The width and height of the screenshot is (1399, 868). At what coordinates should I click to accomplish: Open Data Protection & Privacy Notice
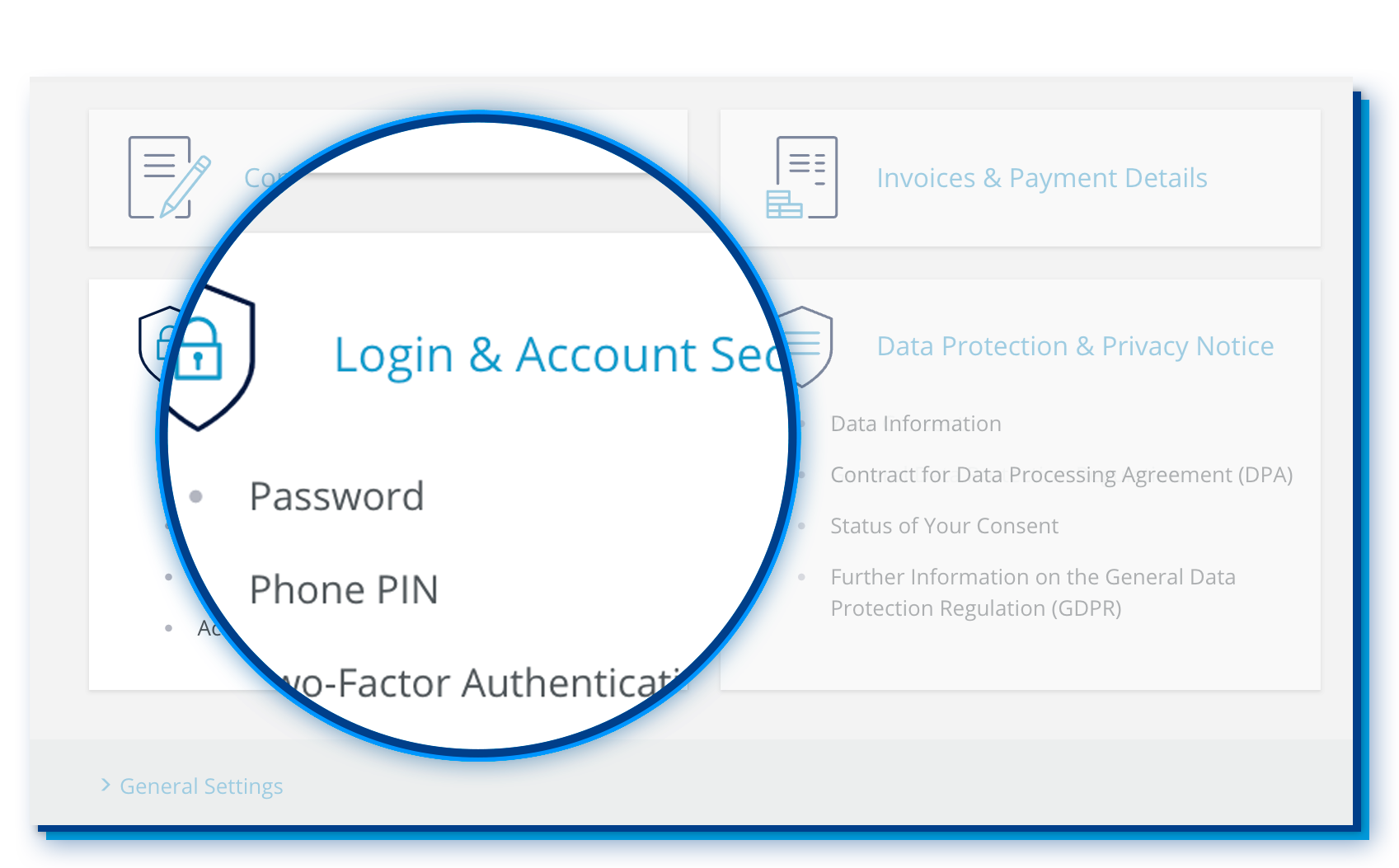(x=1075, y=346)
